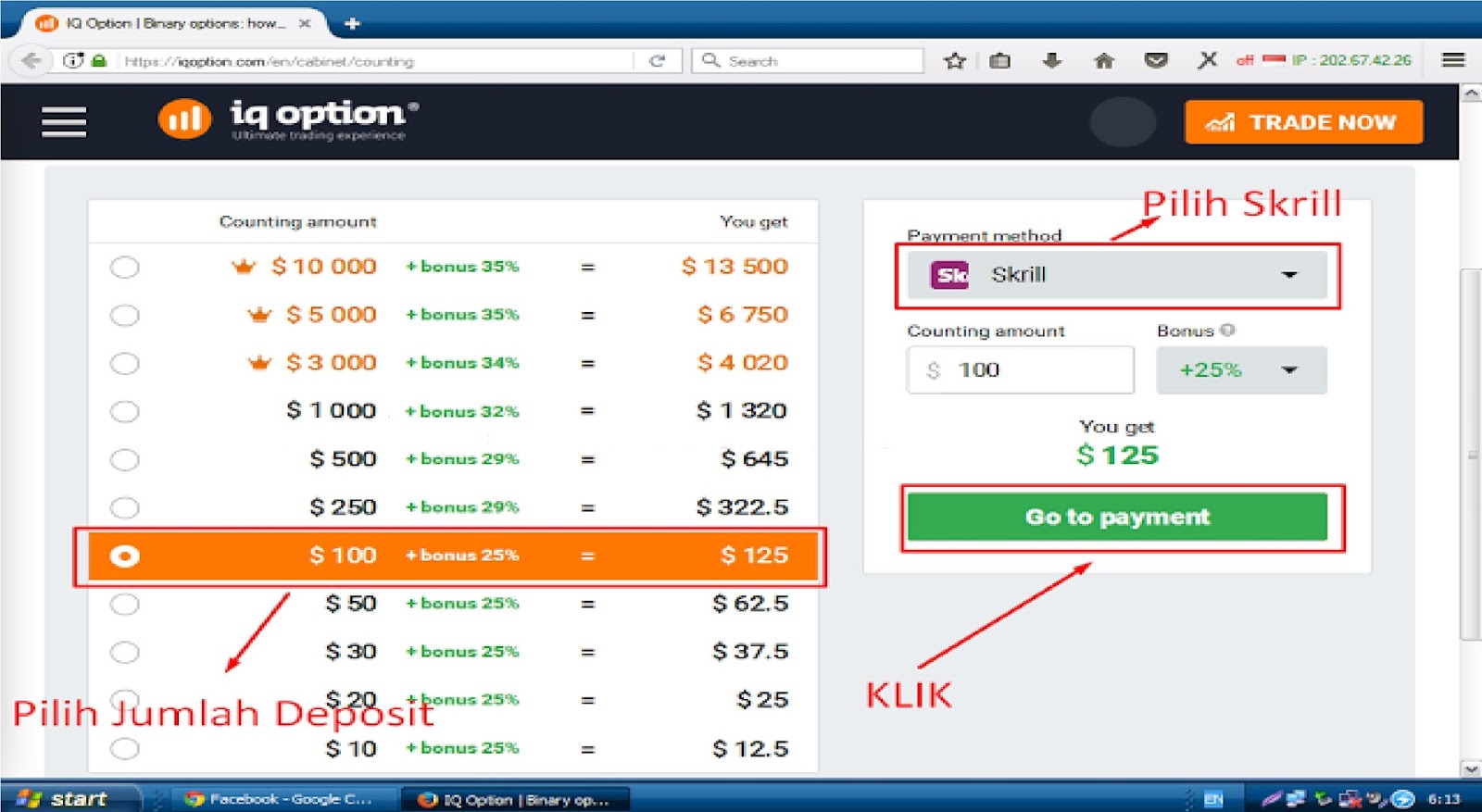This screenshot has width=1482, height=812.
Task: Click the $62.5 you-get amount
Action: pyautogui.click(x=750, y=604)
